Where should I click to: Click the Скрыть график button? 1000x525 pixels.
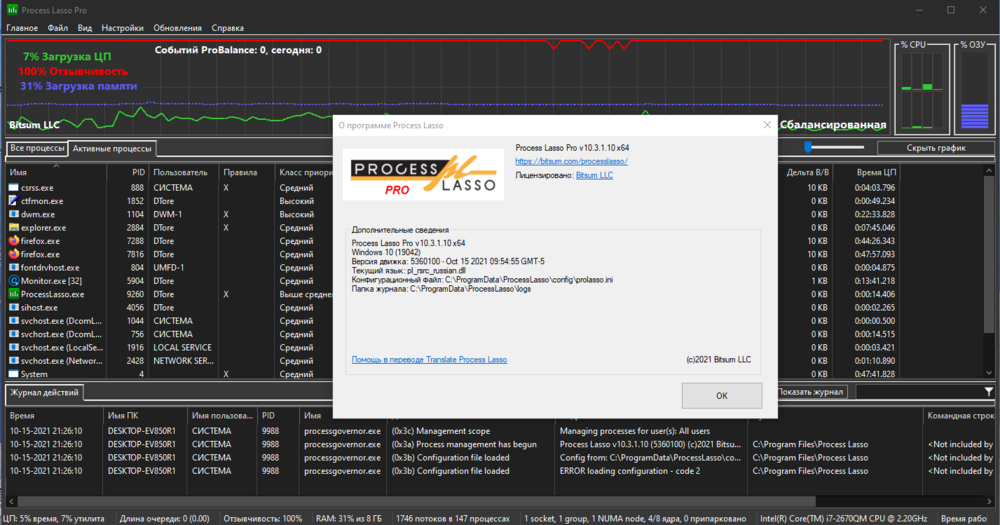click(935, 148)
